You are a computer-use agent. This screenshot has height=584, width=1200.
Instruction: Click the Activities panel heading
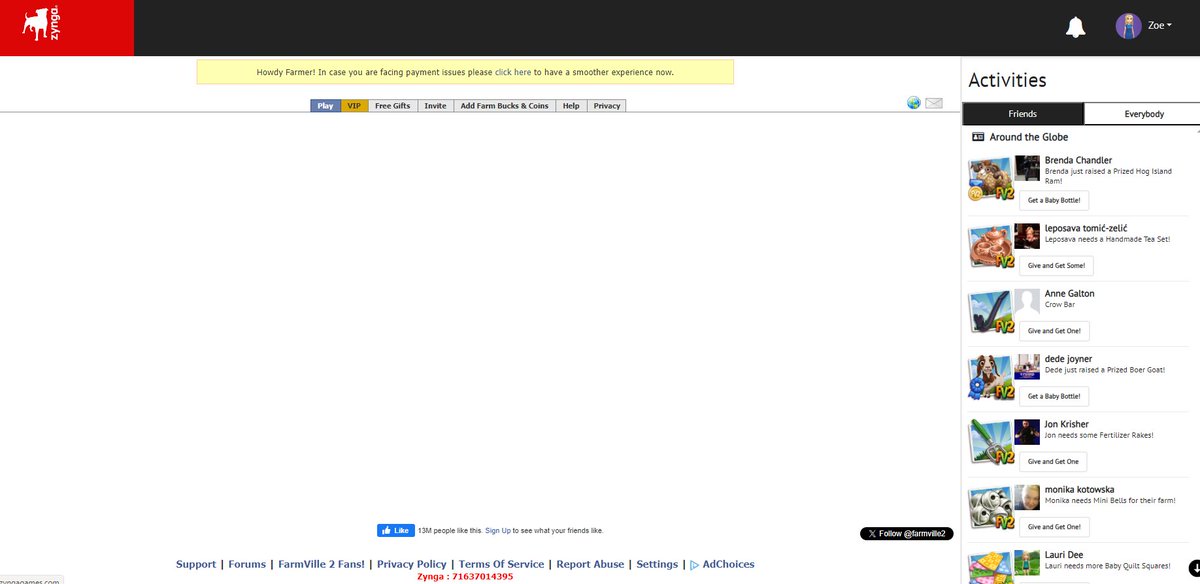coord(1007,81)
